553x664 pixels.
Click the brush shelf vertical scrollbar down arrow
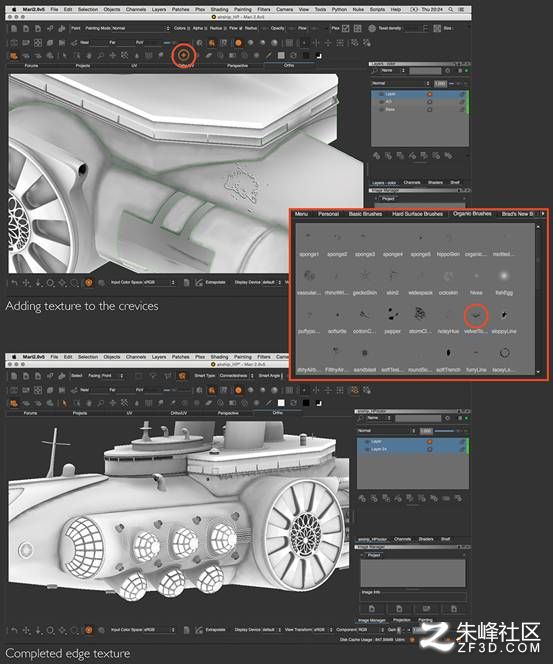coord(538,372)
